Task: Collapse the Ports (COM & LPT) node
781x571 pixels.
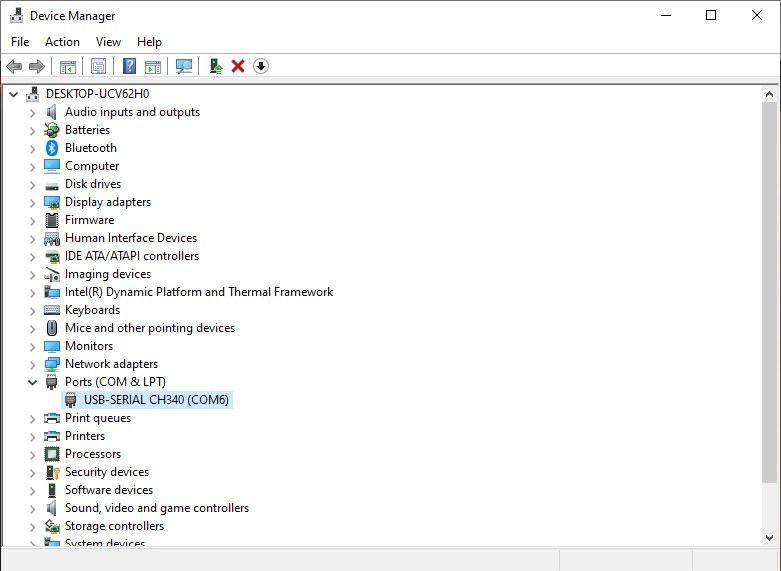Action: tap(32, 382)
